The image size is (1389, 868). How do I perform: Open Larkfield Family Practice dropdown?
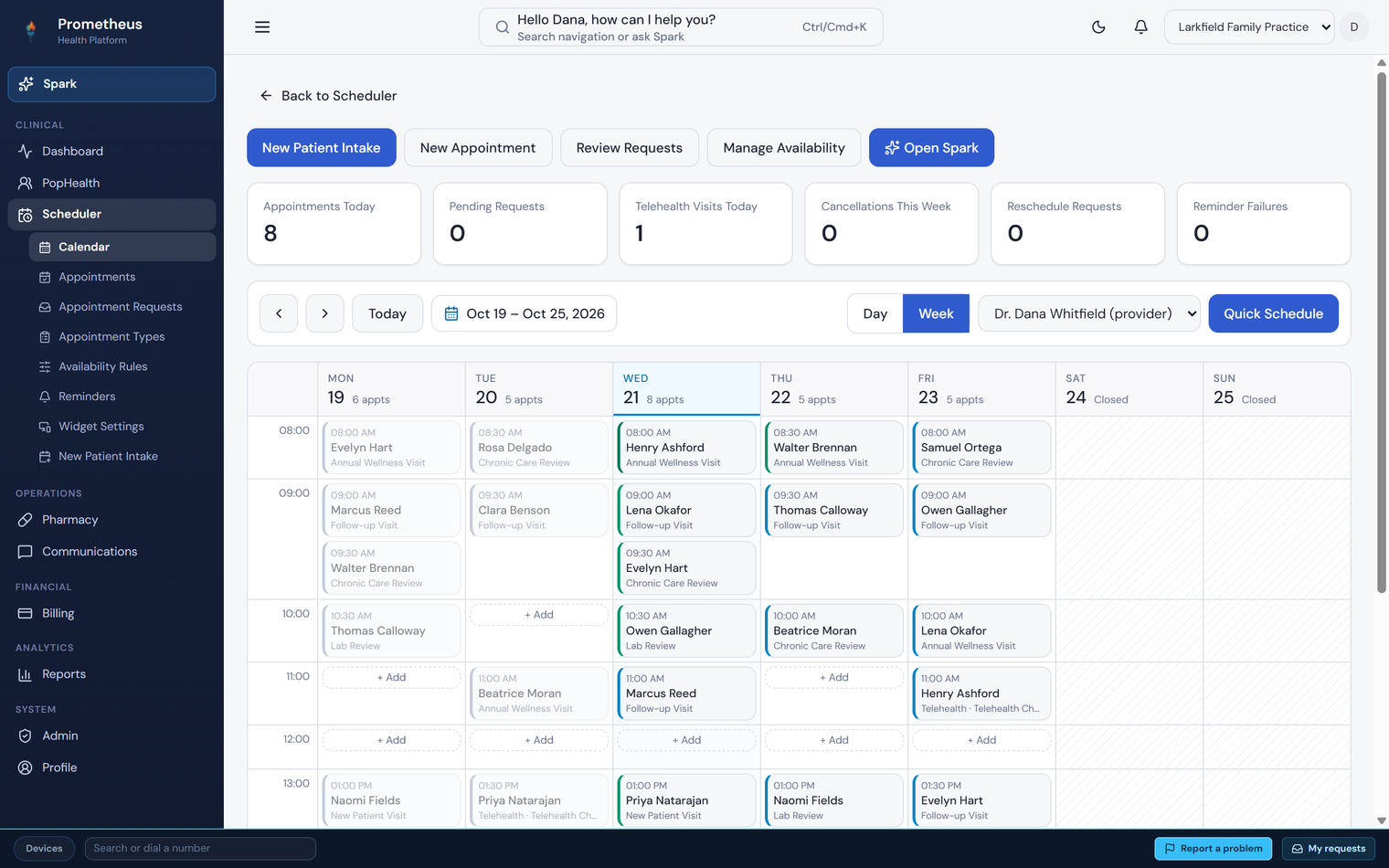click(1249, 27)
